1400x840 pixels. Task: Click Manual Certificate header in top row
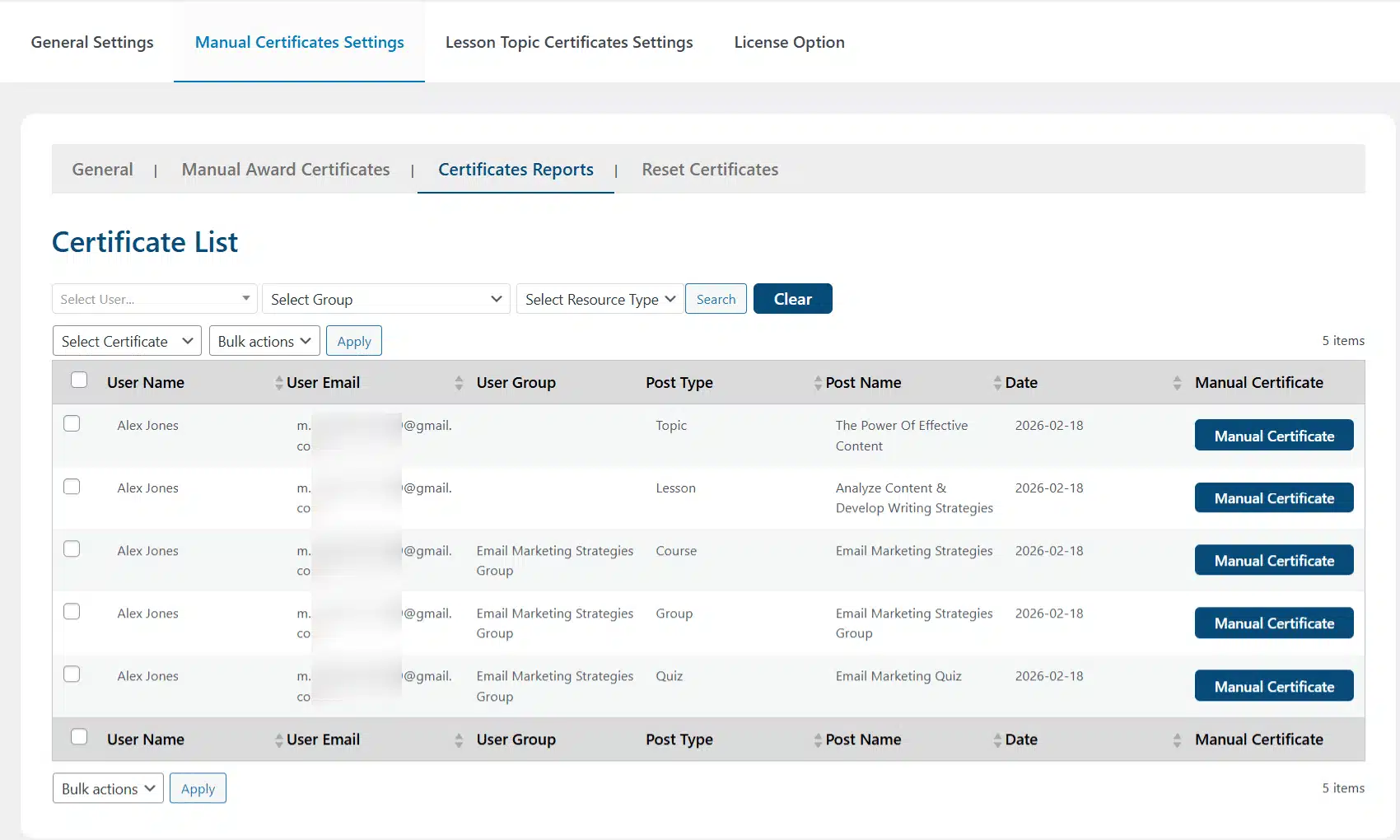point(1258,383)
